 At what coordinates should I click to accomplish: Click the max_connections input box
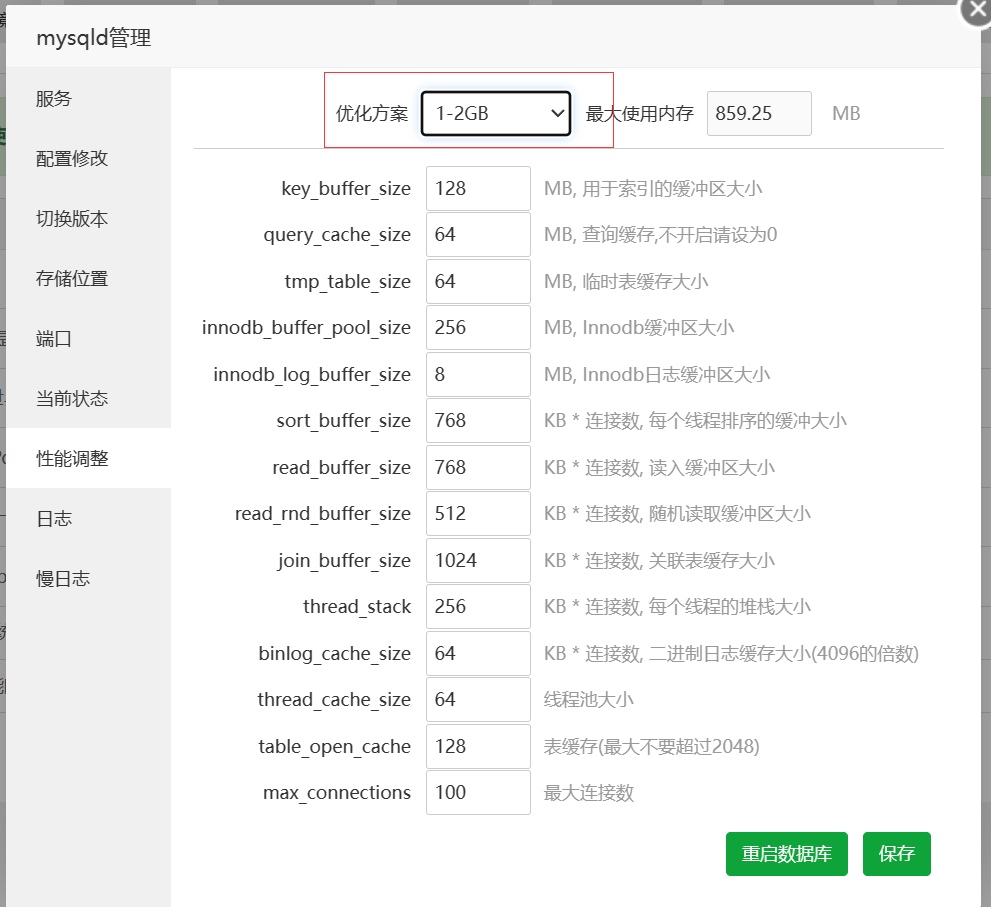point(478,792)
